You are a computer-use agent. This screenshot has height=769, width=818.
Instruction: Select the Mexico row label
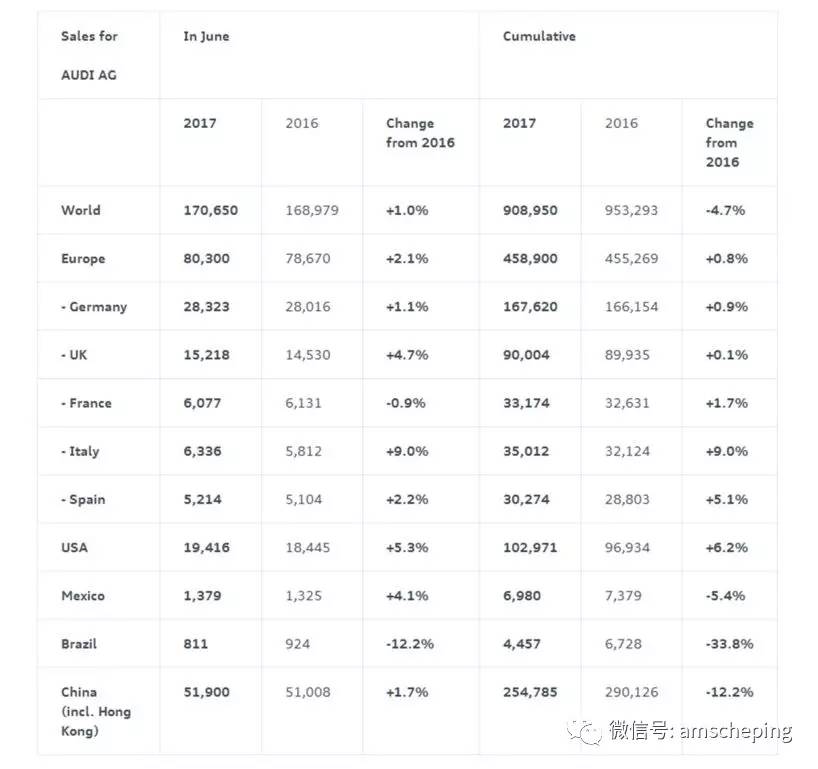83,595
